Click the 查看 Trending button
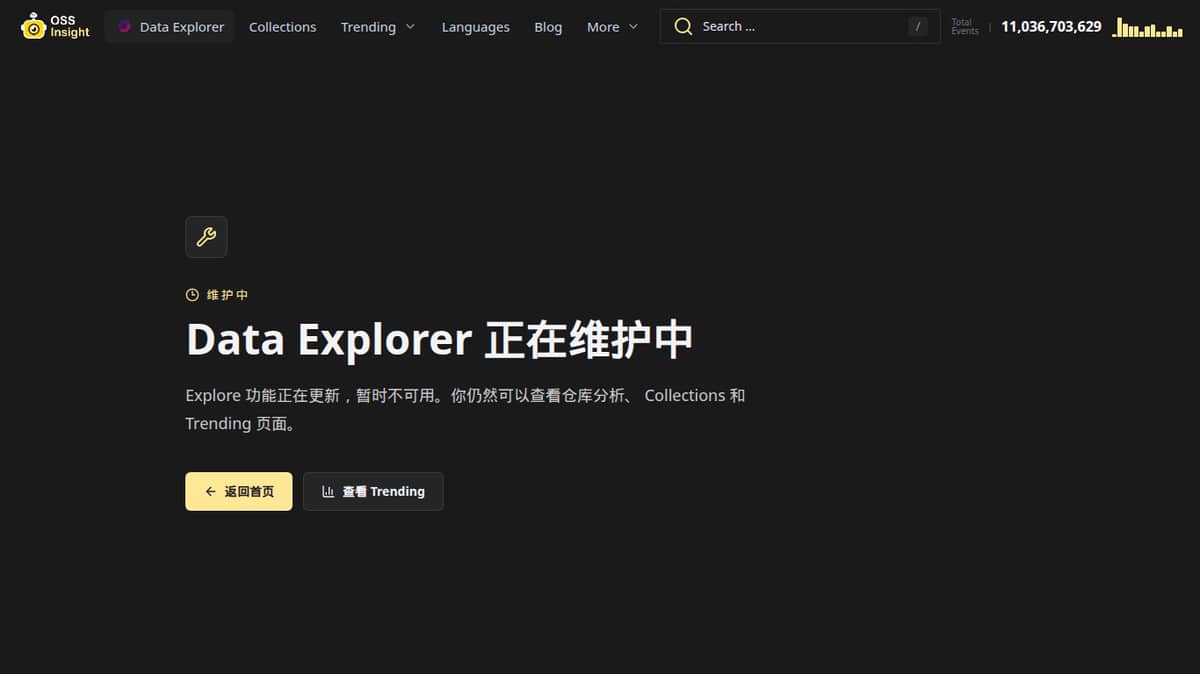 (373, 491)
